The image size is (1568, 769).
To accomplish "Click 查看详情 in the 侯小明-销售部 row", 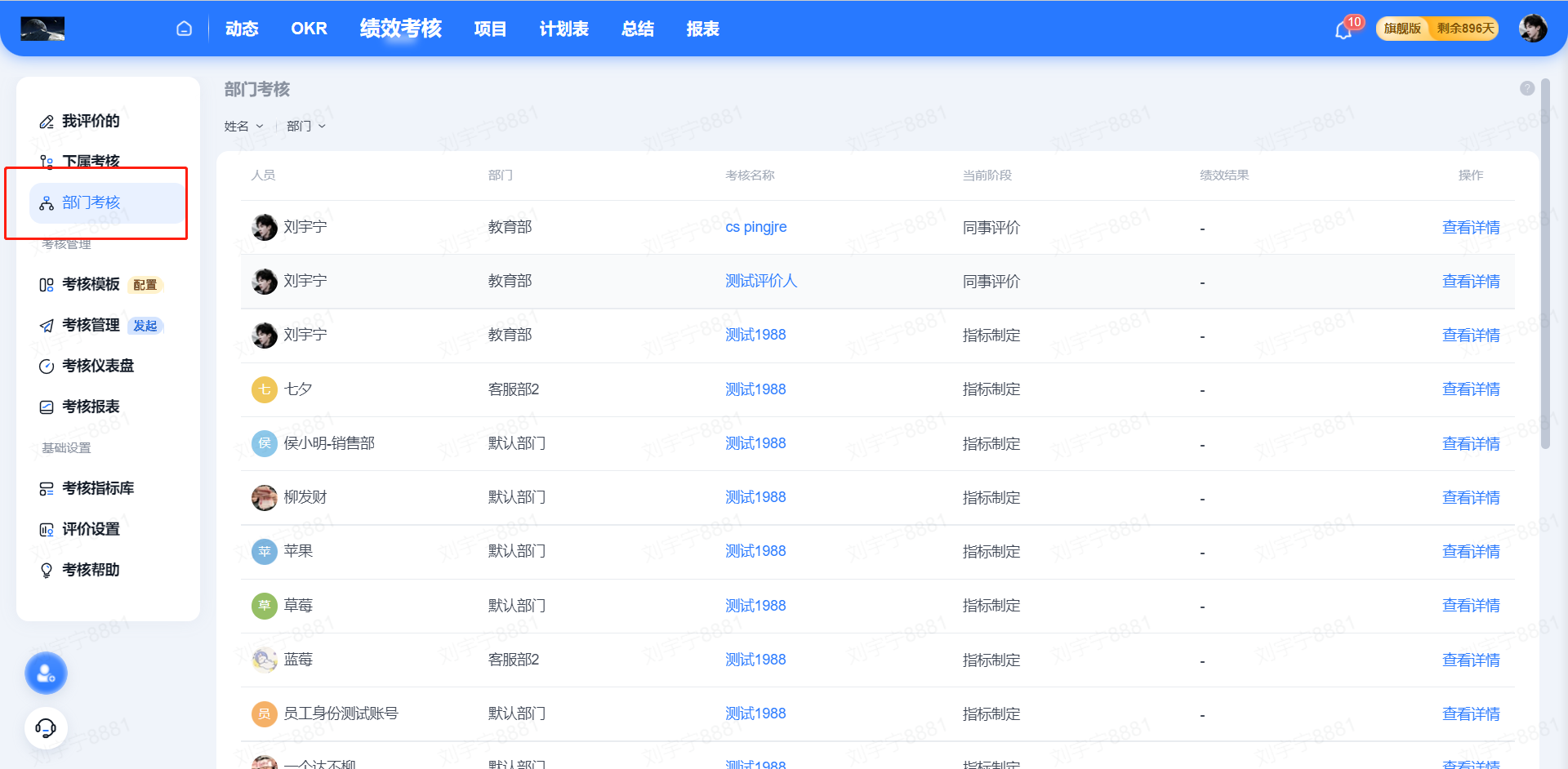I will click(1471, 443).
